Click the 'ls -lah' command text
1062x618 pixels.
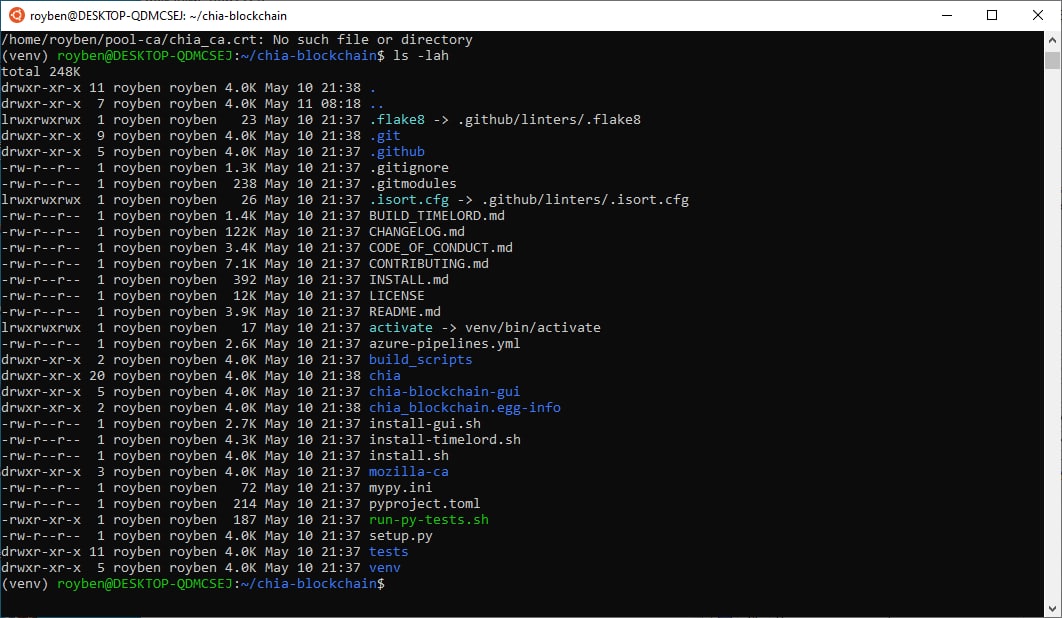tap(421, 56)
